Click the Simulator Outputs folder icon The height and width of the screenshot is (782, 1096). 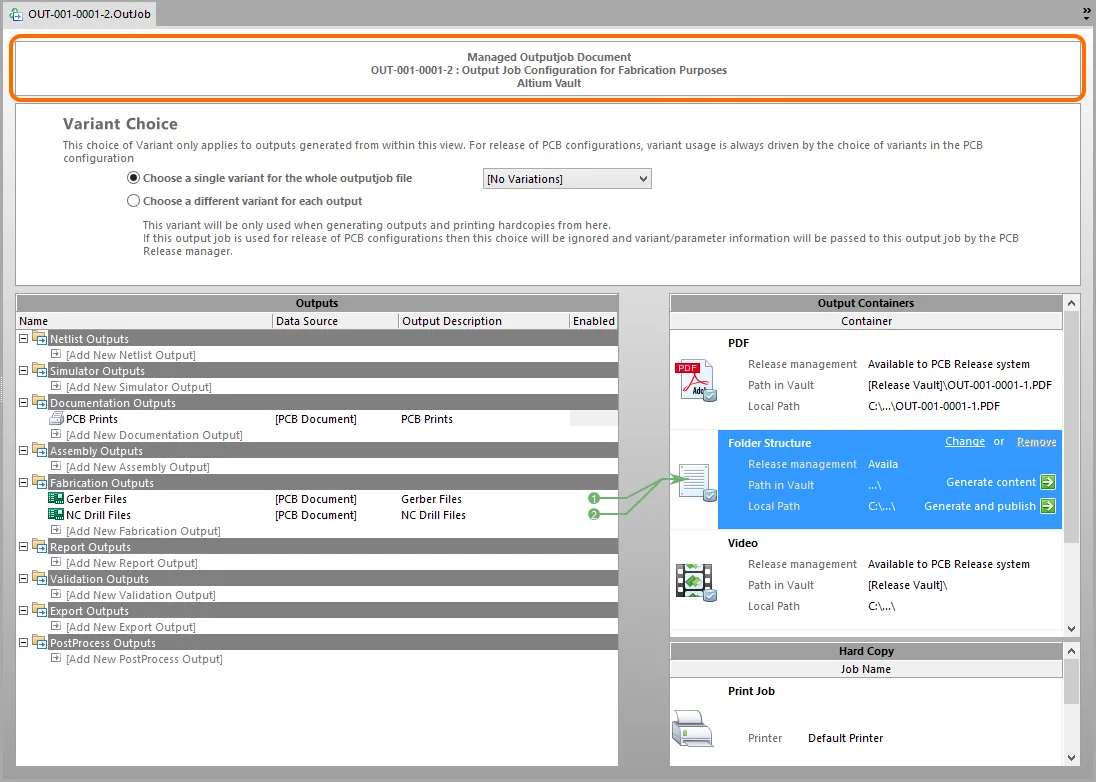point(40,370)
